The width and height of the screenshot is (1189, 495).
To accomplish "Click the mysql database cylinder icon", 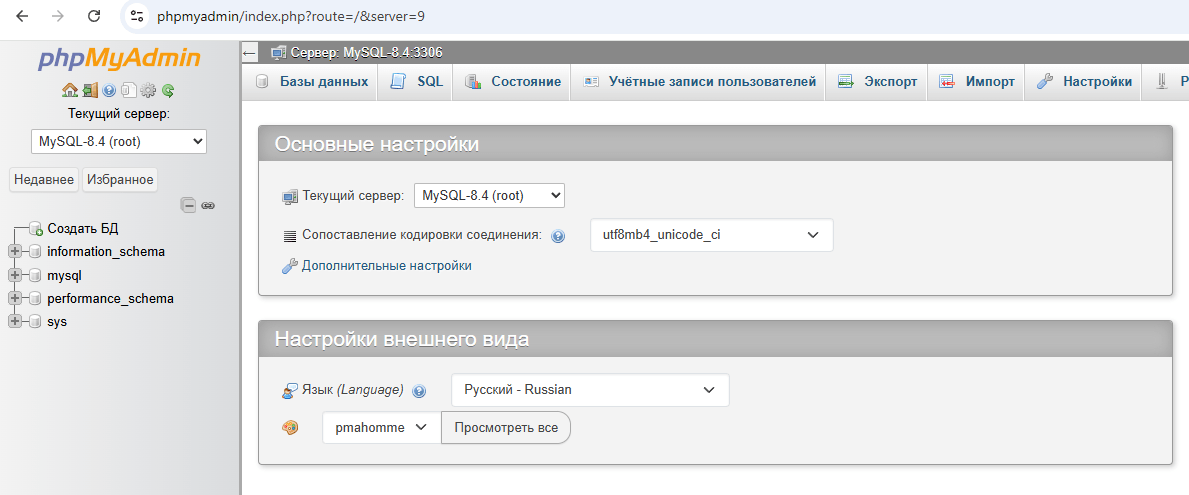I will [36, 275].
